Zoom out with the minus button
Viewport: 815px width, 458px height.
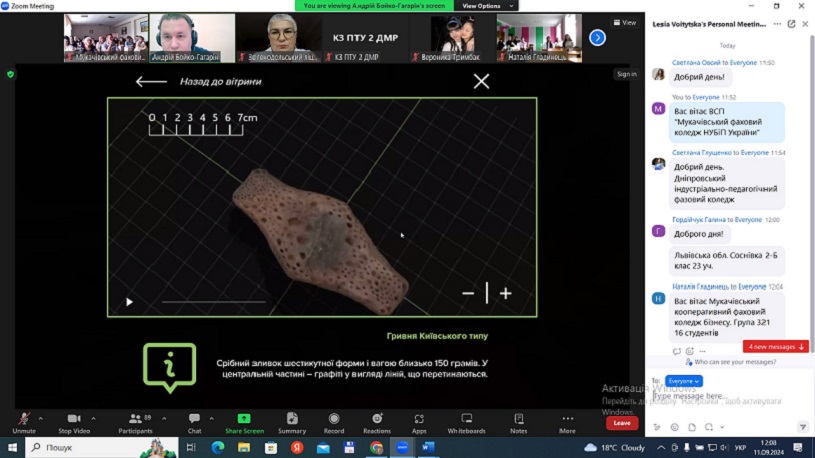(468, 294)
